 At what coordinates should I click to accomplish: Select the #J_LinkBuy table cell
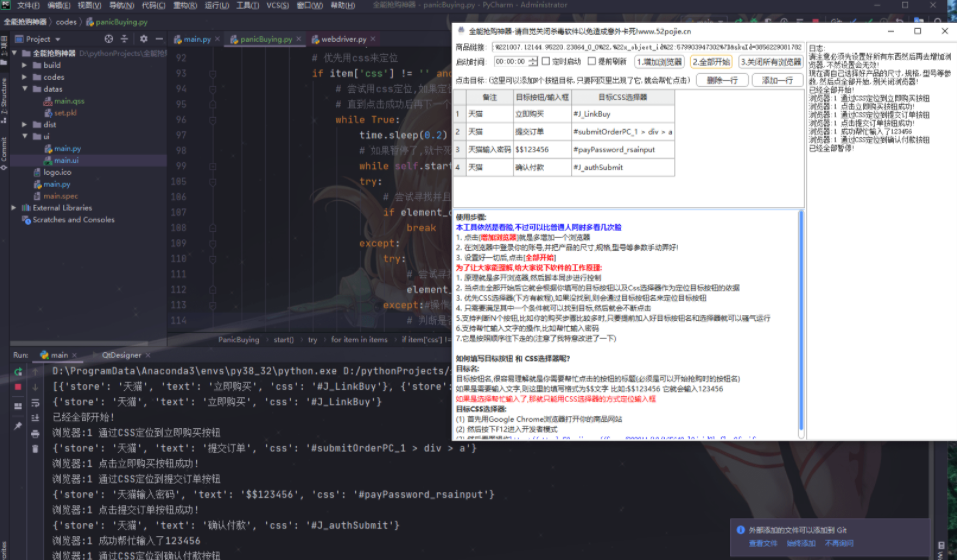pos(623,114)
